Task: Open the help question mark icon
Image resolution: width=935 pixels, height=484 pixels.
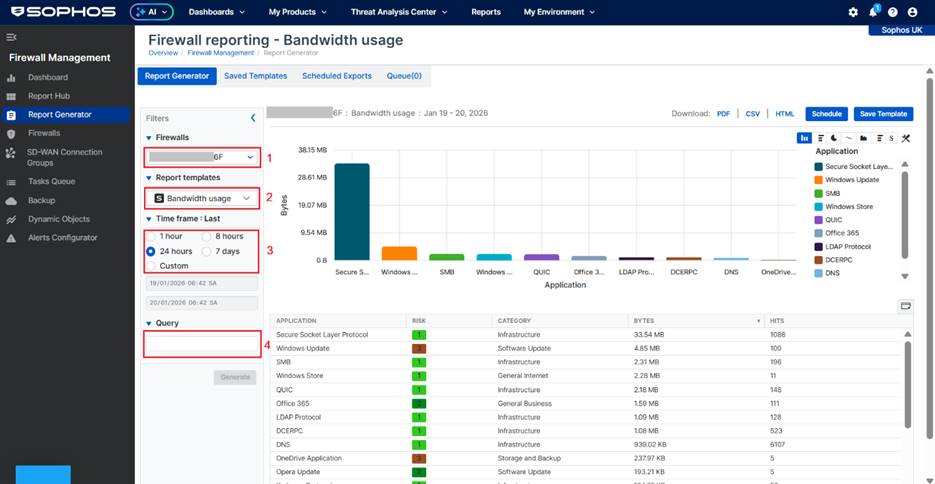Action: (x=892, y=12)
